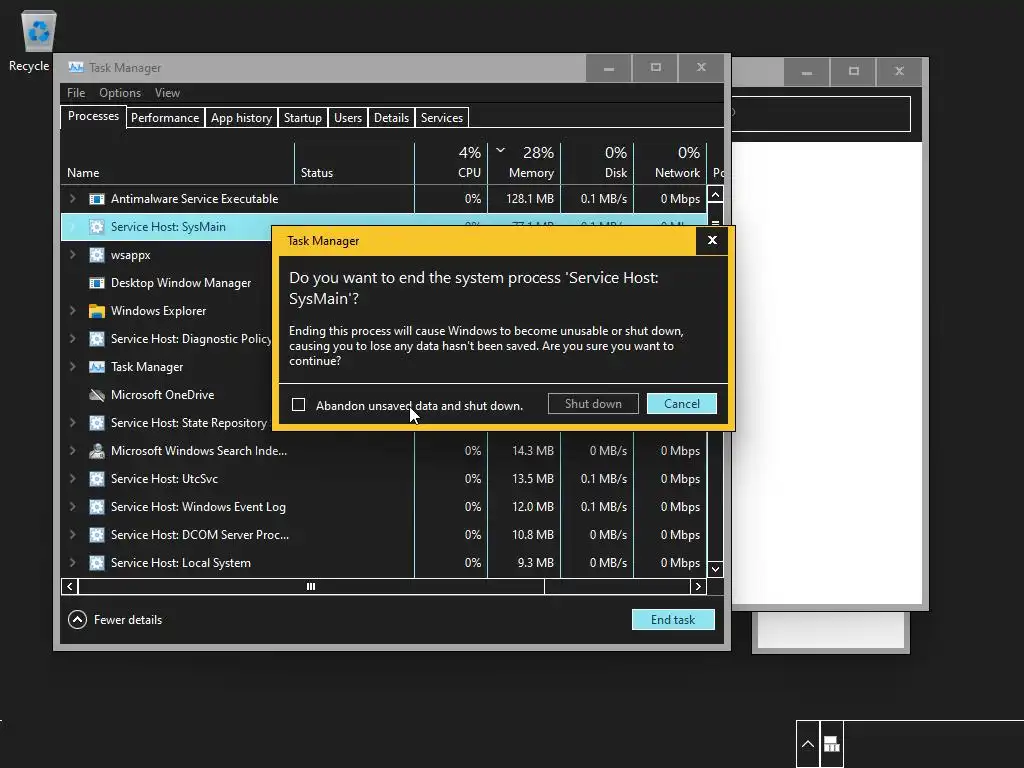Image resolution: width=1024 pixels, height=768 pixels.
Task: Switch to the Users tab
Action: [x=347, y=118]
